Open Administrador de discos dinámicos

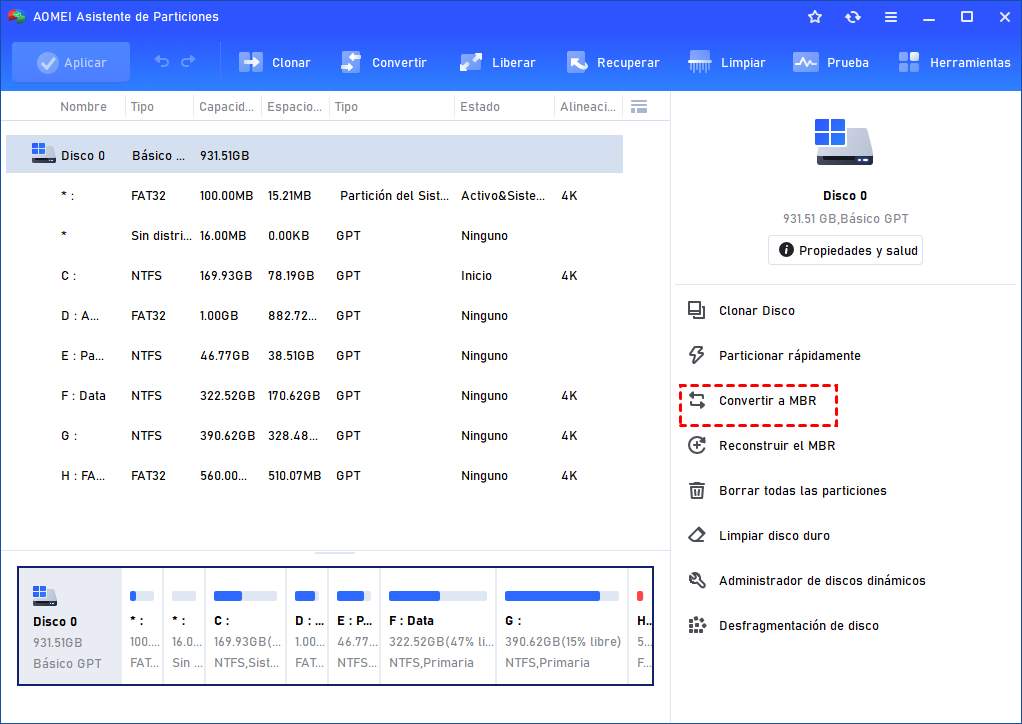822,581
